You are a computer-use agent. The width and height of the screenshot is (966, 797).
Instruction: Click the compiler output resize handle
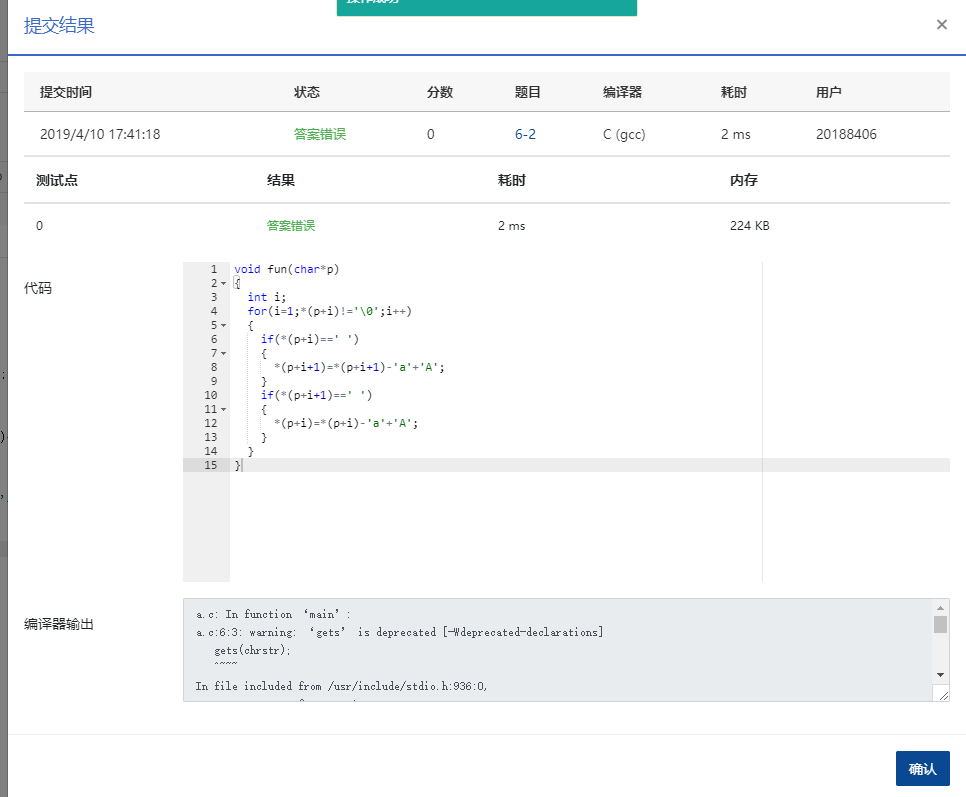[x=941, y=693]
